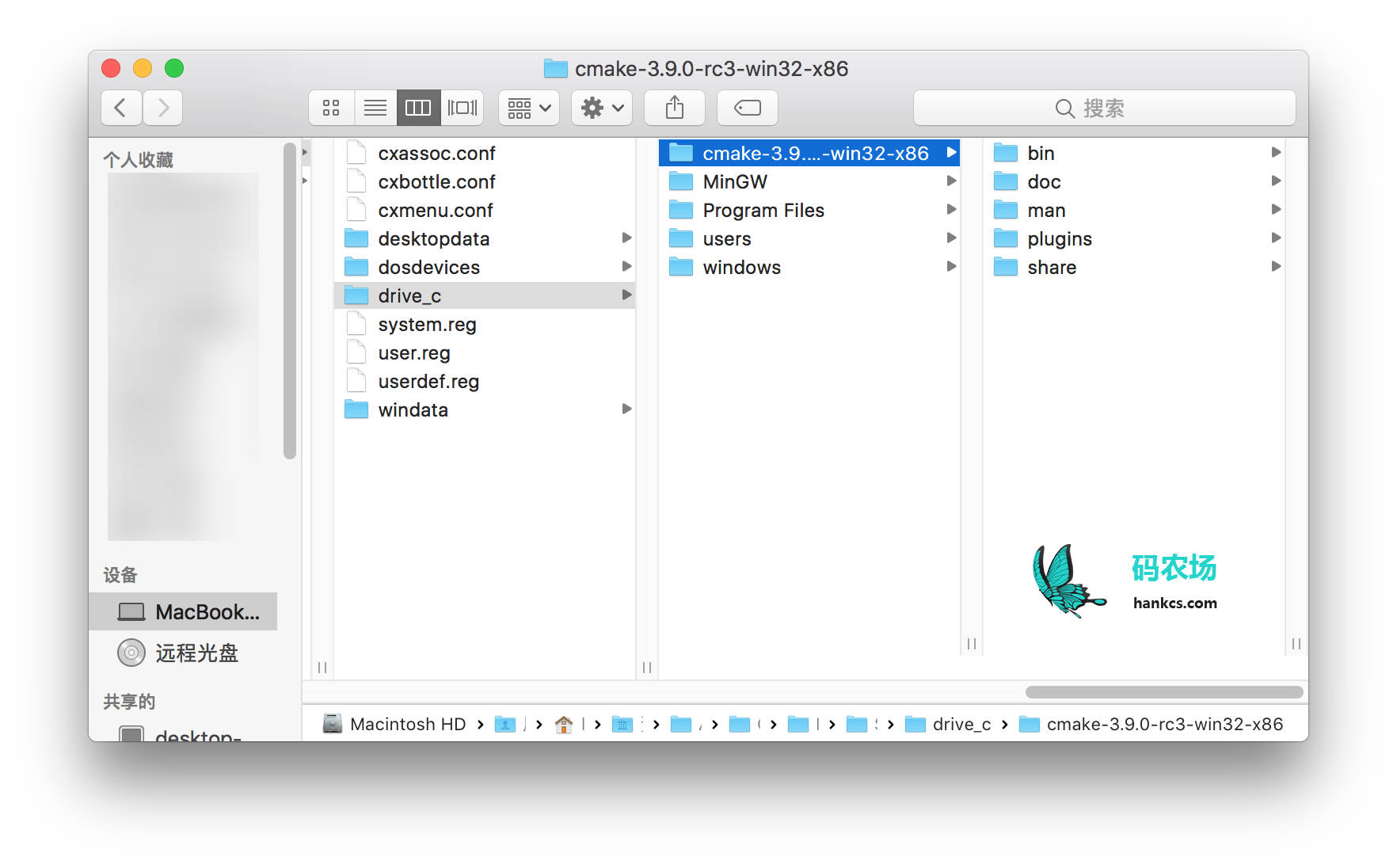Click the remote disc icon in sidebar
The width and height of the screenshot is (1397, 868).
click(x=131, y=653)
